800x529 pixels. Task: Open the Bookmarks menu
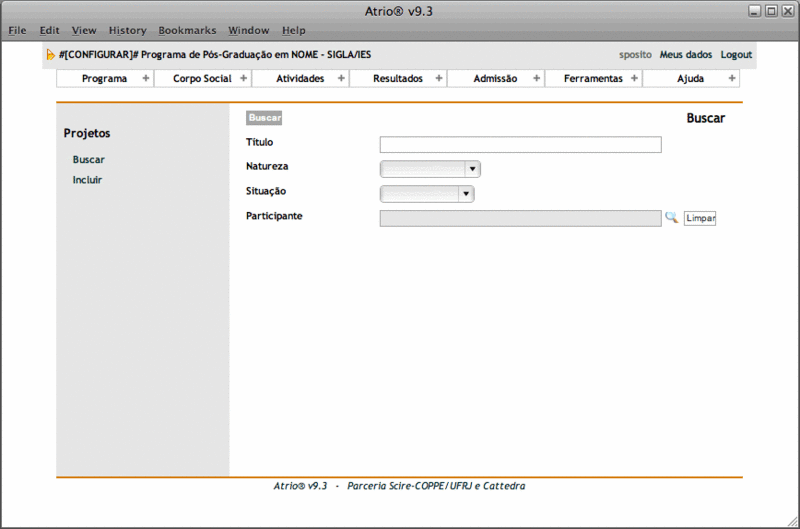187,31
